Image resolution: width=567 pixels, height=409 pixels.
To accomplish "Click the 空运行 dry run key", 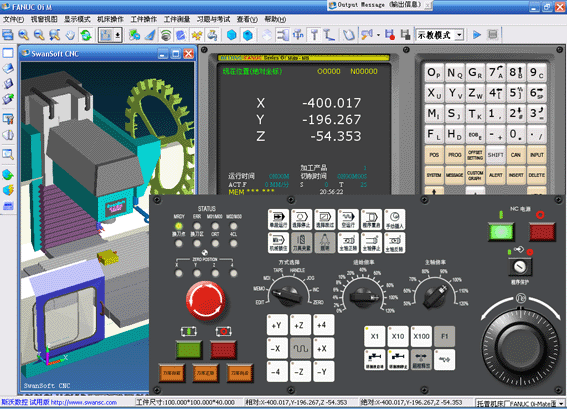I will (x=348, y=220).
